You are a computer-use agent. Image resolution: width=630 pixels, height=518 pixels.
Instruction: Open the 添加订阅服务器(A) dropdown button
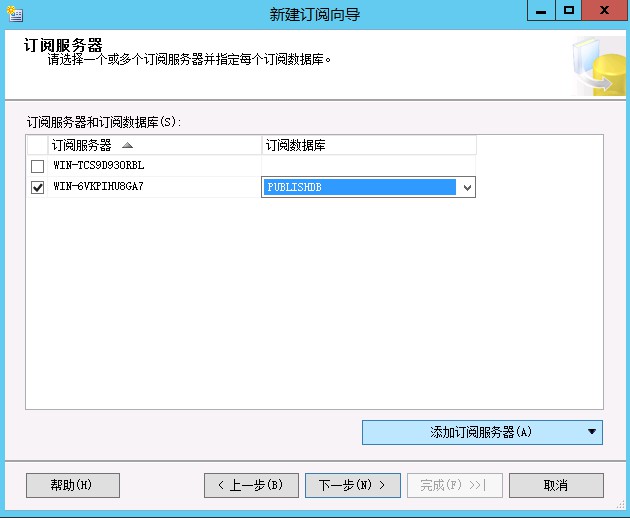coord(482,432)
